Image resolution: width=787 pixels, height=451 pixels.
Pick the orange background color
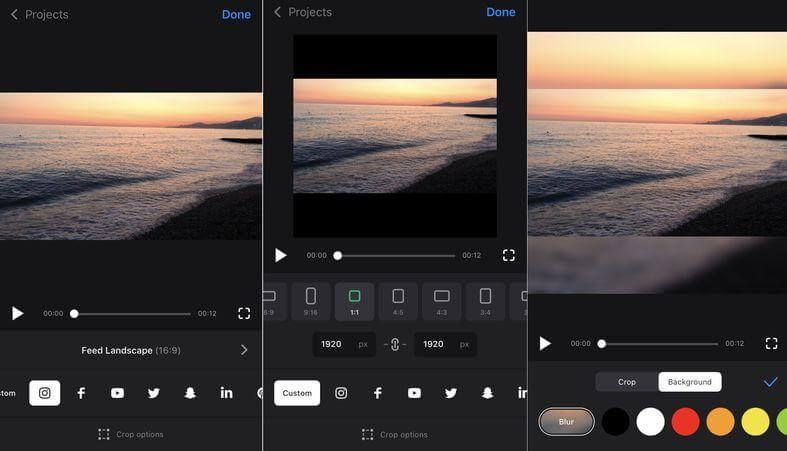click(x=721, y=421)
